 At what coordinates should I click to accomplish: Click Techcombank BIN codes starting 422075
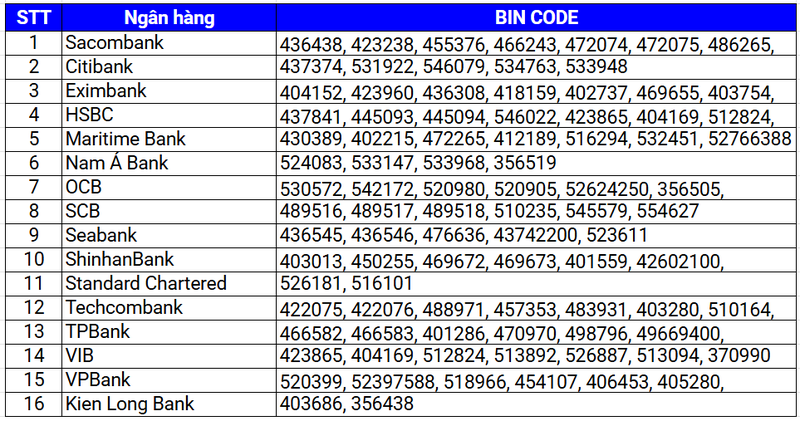pyautogui.click(x=537, y=308)
